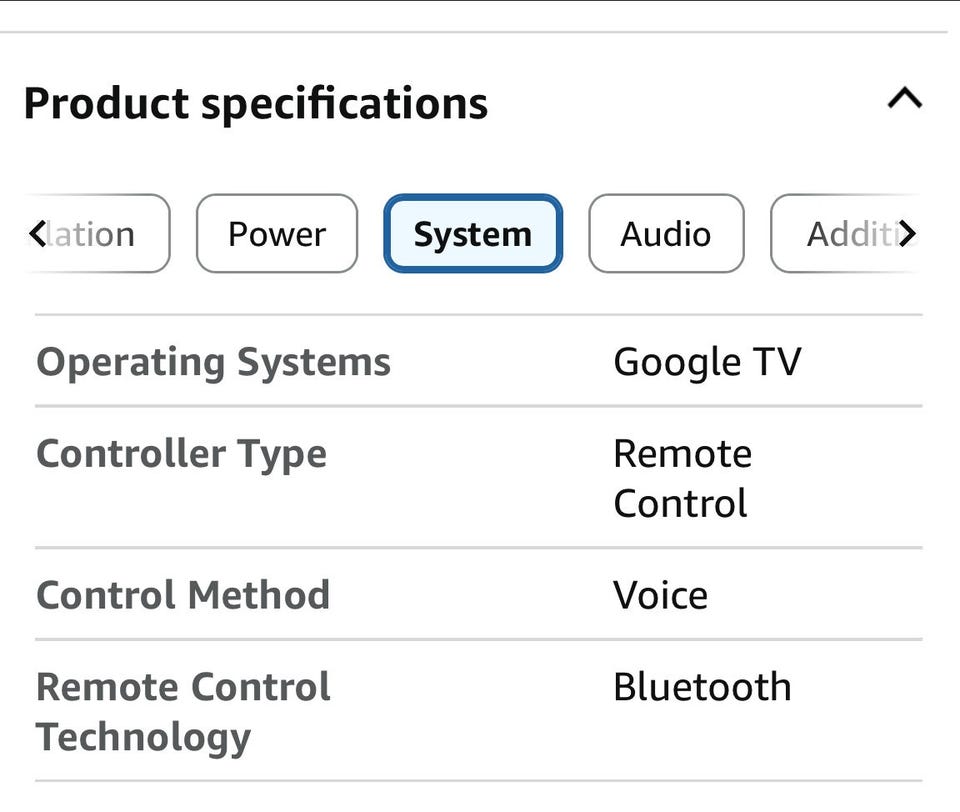Click the Controller Type label
Image resolution: width=960 pixels, height=812 pixels.
pos(181,454)
